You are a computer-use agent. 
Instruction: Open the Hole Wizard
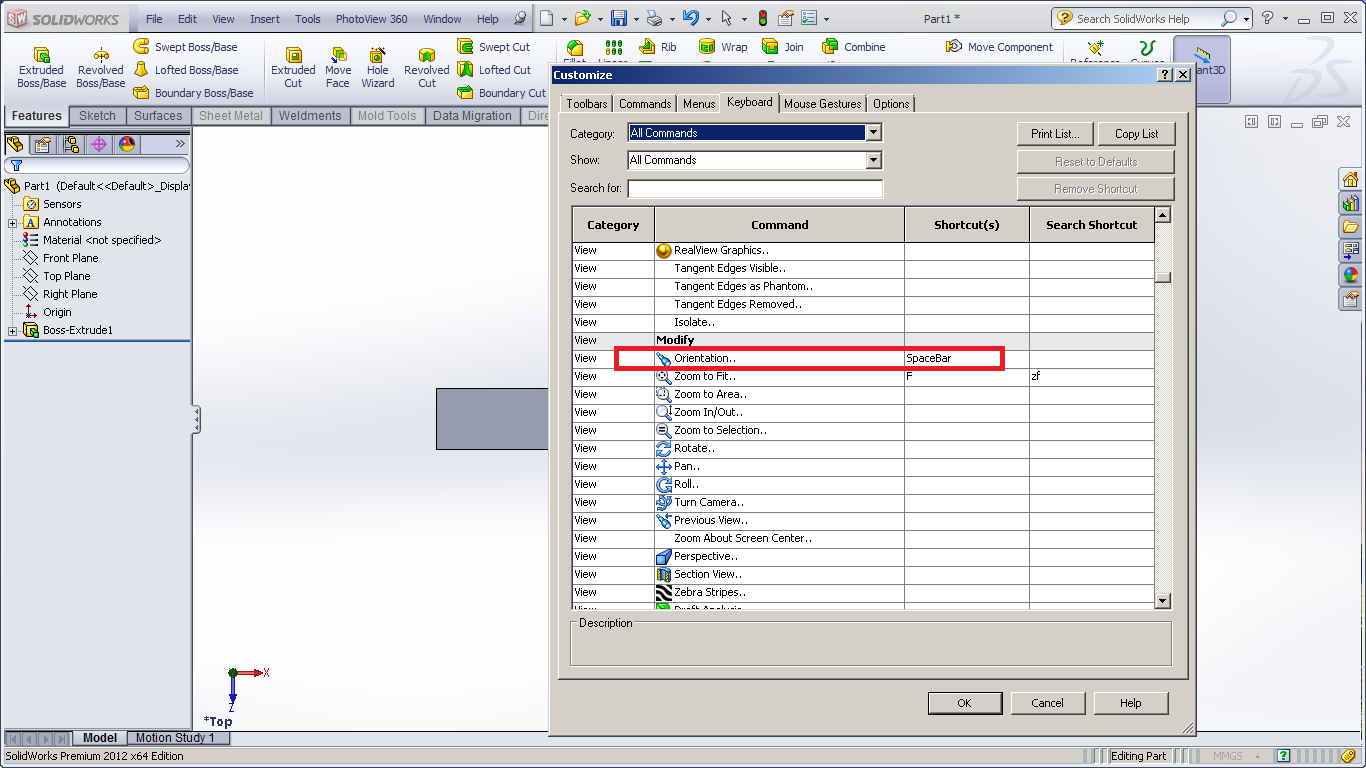click(x=378, y=67)
